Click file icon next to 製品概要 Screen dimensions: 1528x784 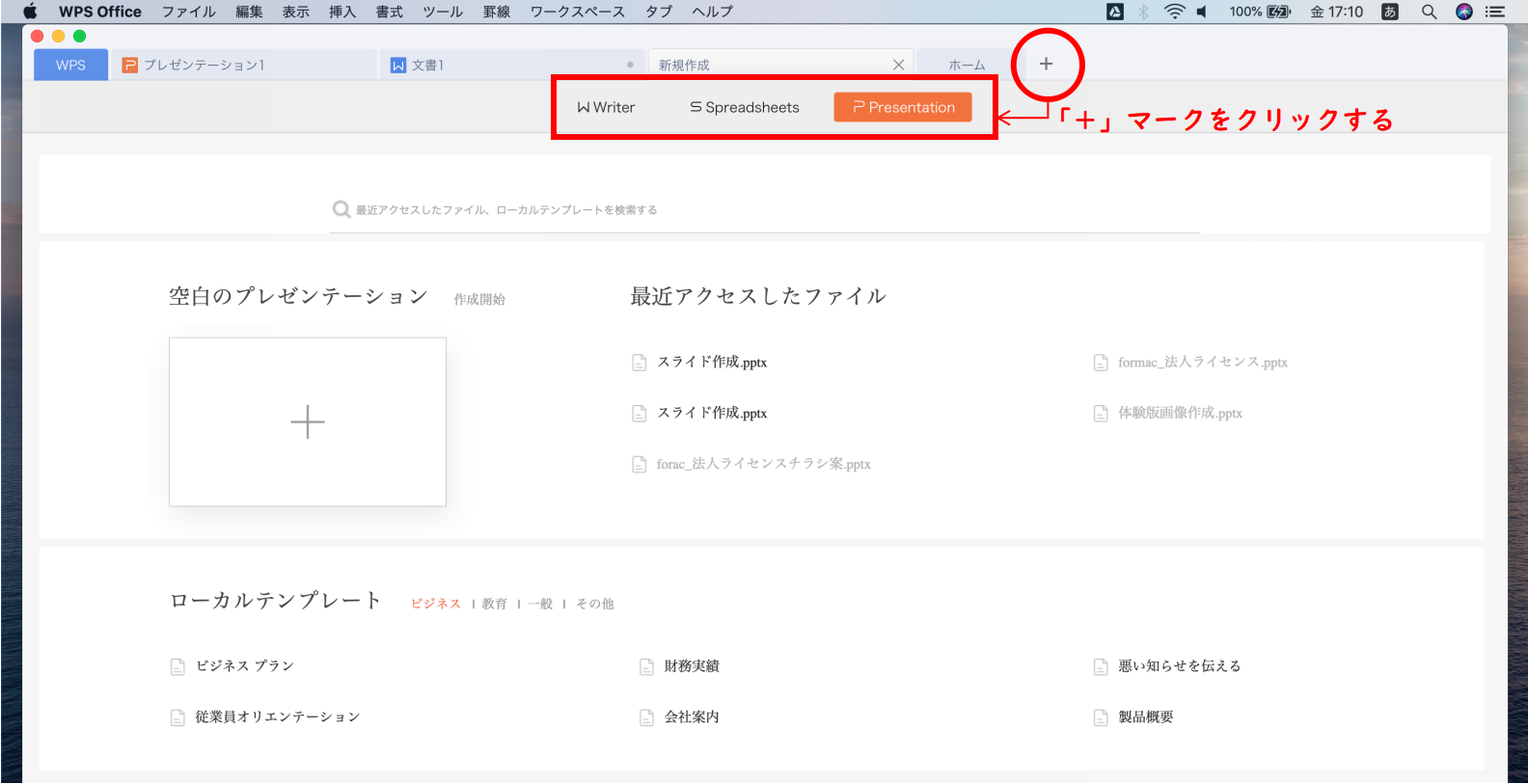tap(1101, 717)
